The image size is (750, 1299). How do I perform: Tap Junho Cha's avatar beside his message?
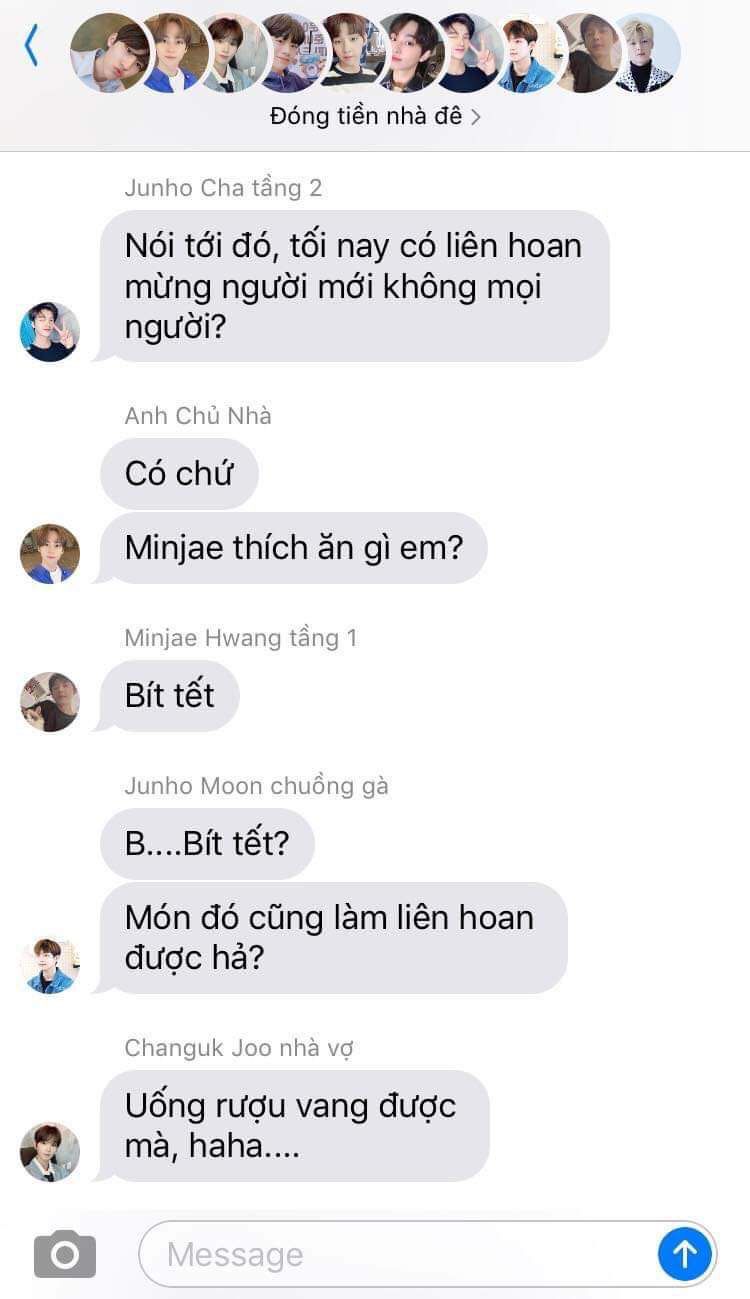50,332
